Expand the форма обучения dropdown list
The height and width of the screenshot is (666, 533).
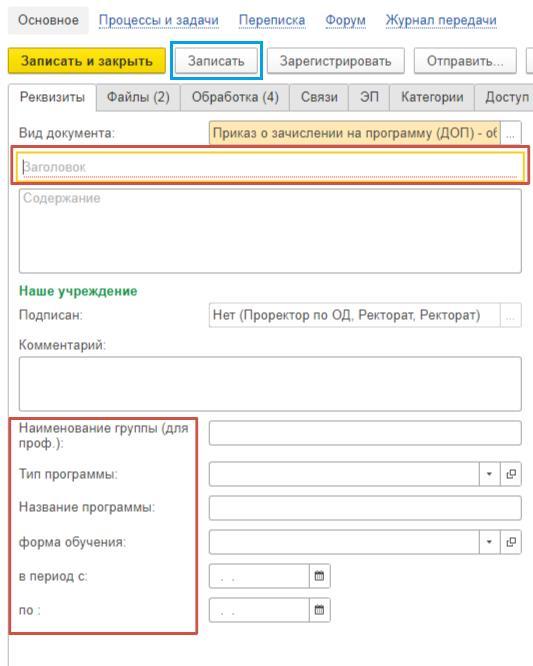pyautogui.click(x=489, y=542)
